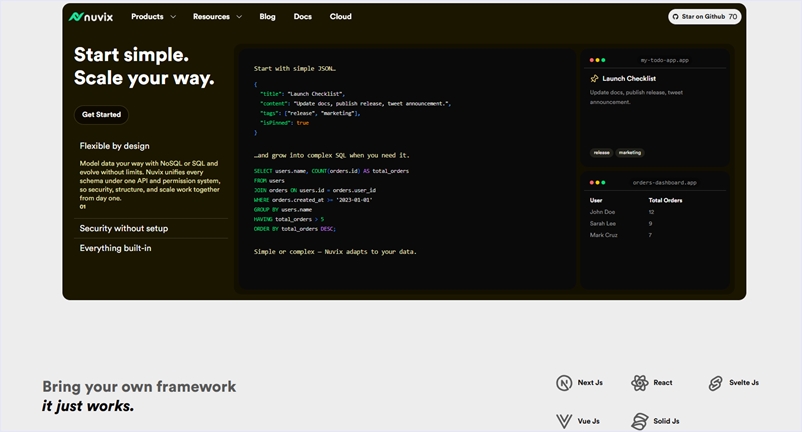The height and width of the screenshot is (432, 802).
Task: Select the Svelte Js framework icon
Action: [x=715, y=383]
